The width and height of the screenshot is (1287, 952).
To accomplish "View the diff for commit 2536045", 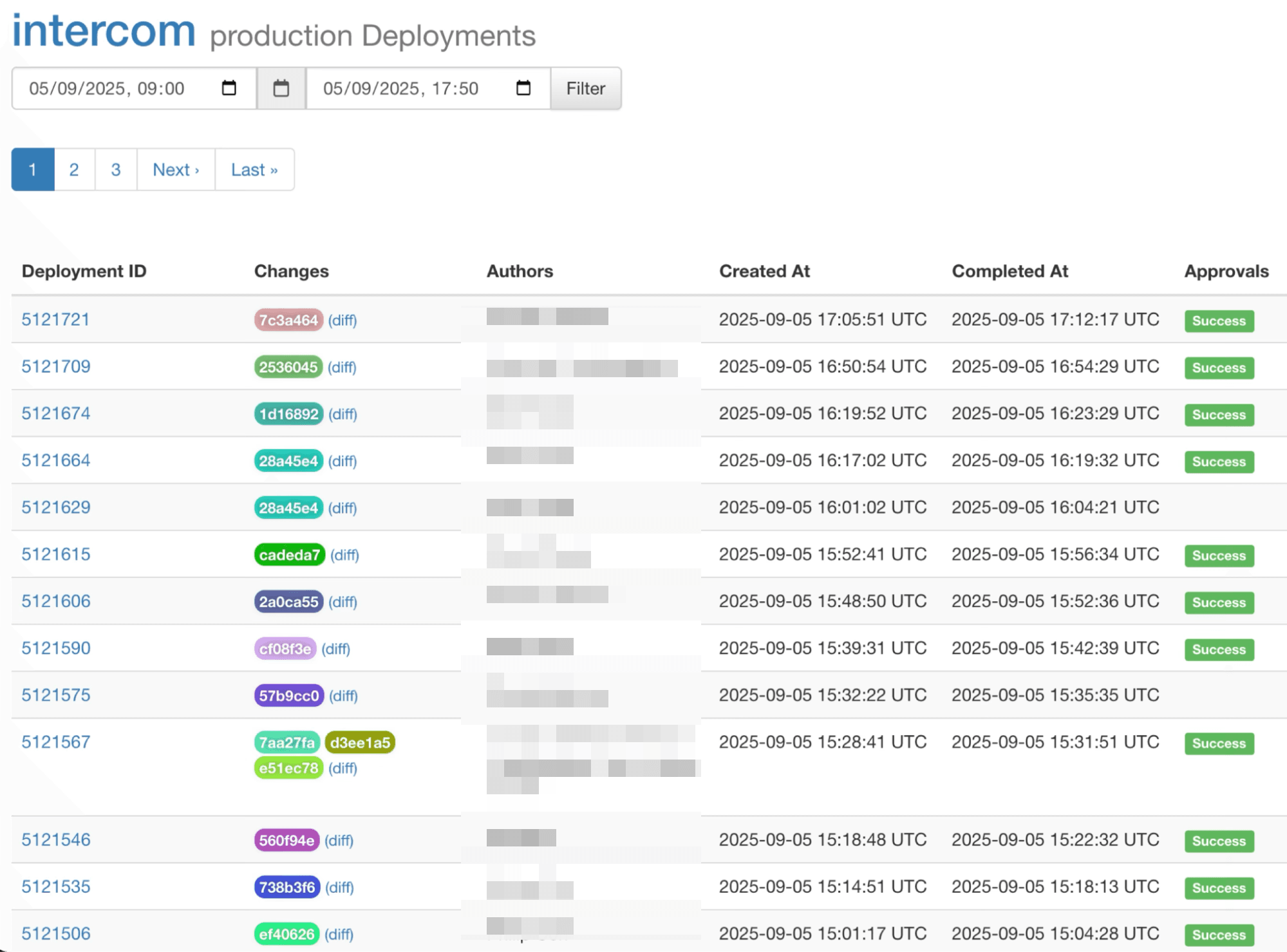I will (x=343, y=367).
